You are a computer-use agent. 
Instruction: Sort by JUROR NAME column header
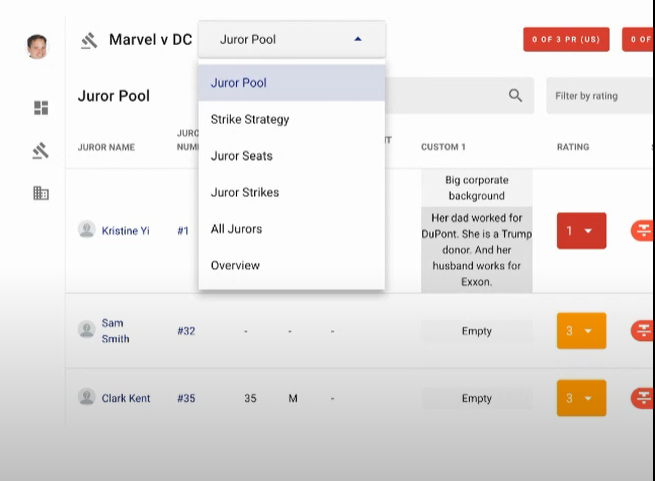point(106,147)
